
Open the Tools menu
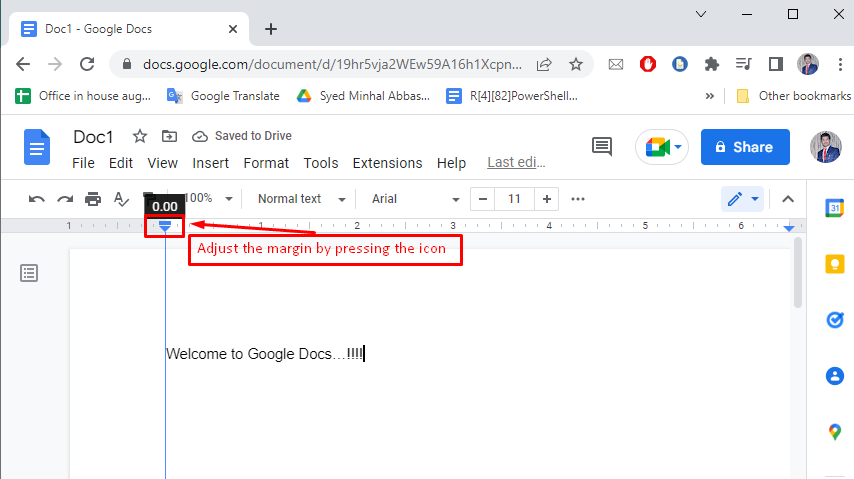coord(321,163)
